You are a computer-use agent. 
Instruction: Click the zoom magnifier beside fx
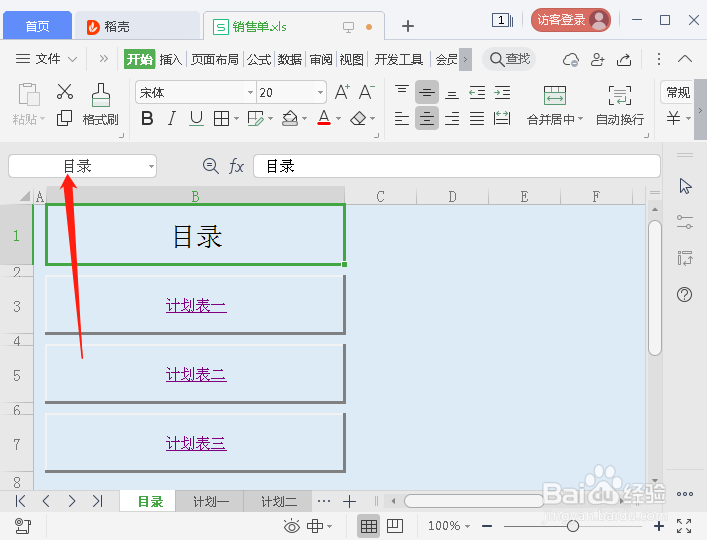pos(211,166)
